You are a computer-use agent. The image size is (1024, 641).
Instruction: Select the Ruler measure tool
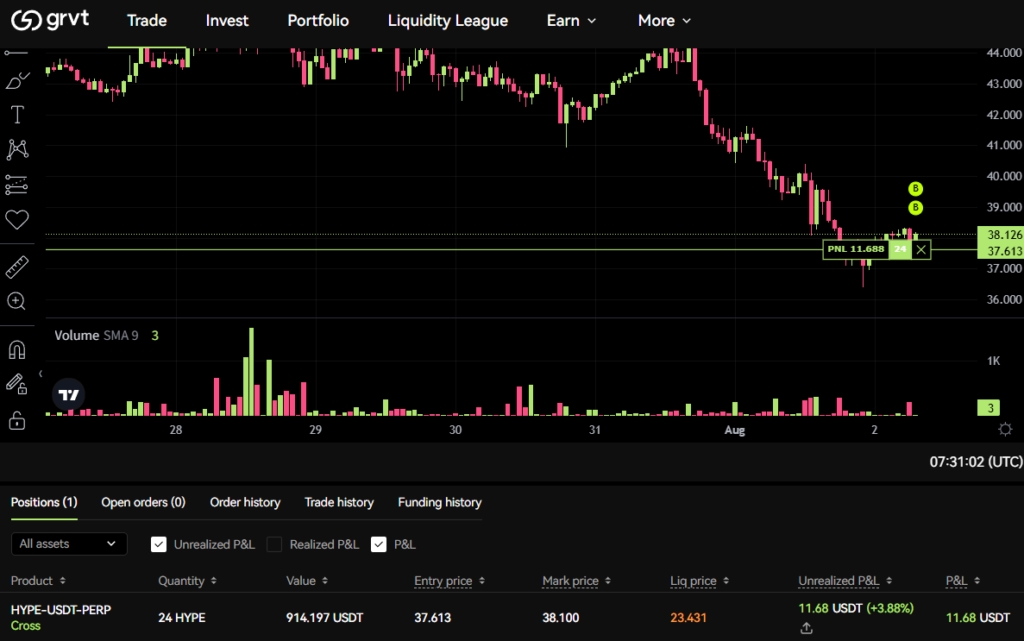[x=17, y=267]
